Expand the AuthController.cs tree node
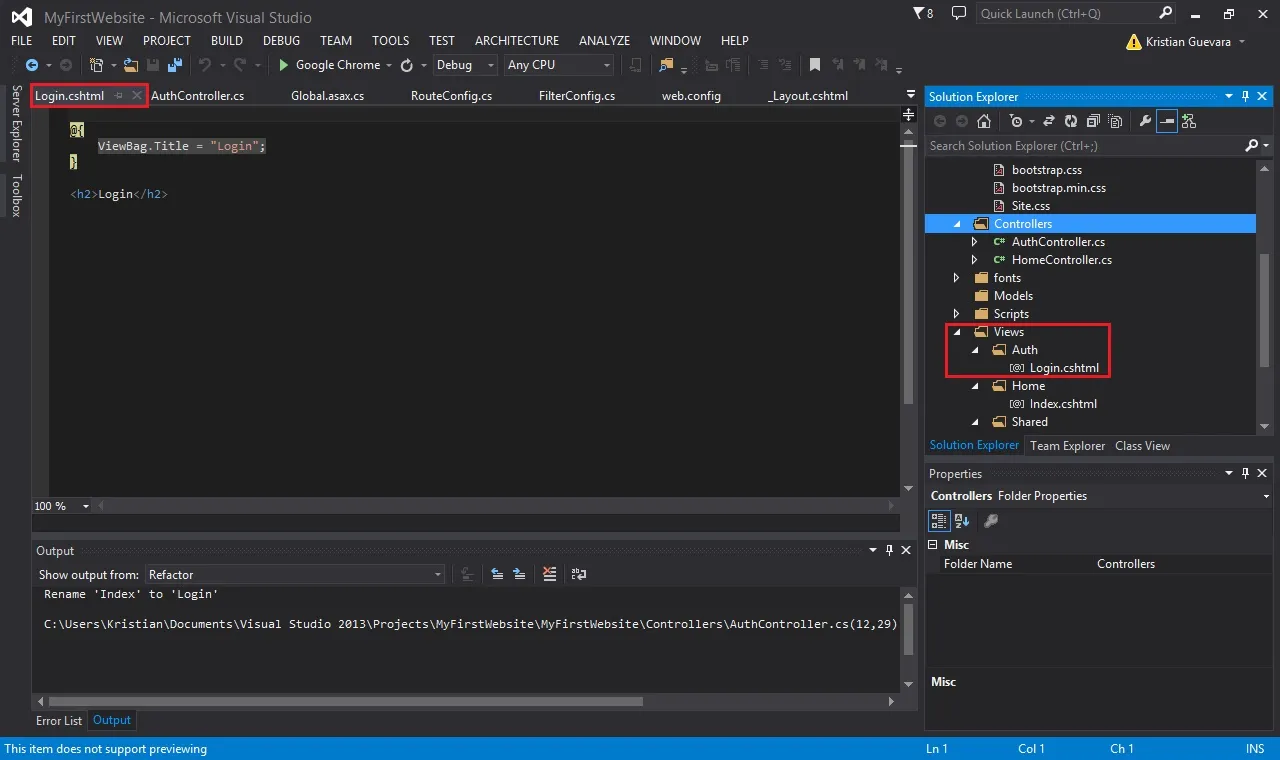Screen dimensions: 1280x760 point(975,242)
